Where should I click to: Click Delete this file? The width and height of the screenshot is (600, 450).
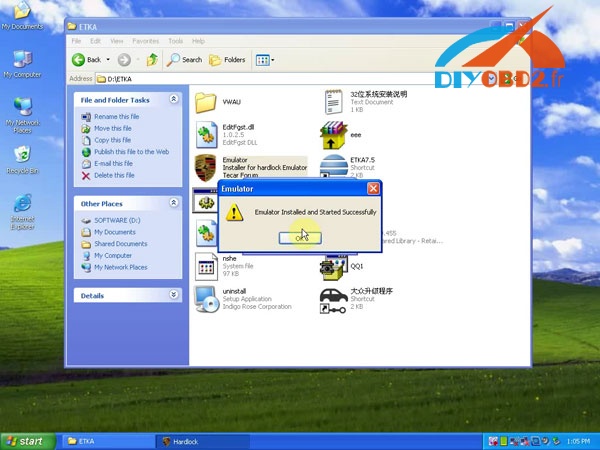(114, 175)
